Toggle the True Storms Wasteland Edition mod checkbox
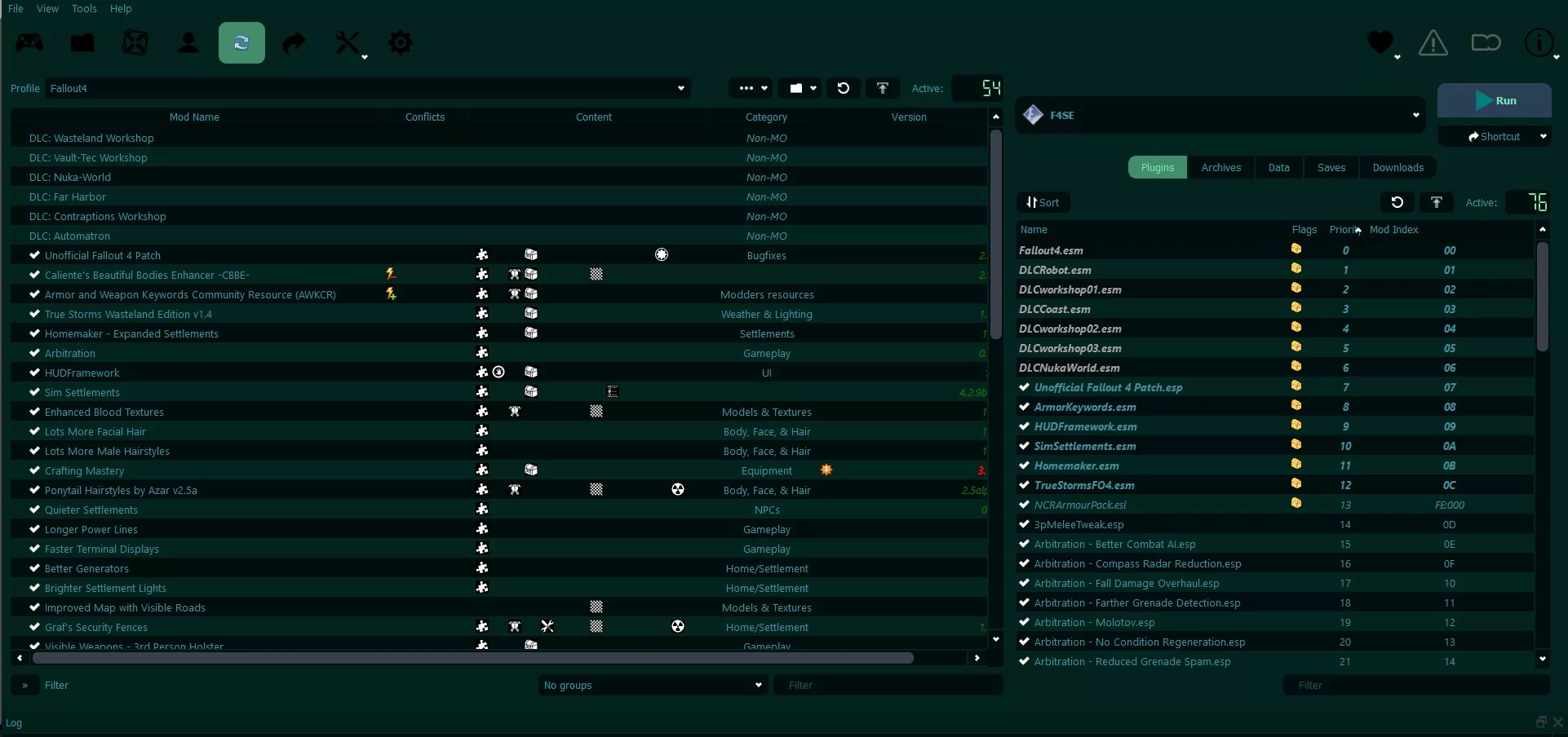 pos(34,314)
